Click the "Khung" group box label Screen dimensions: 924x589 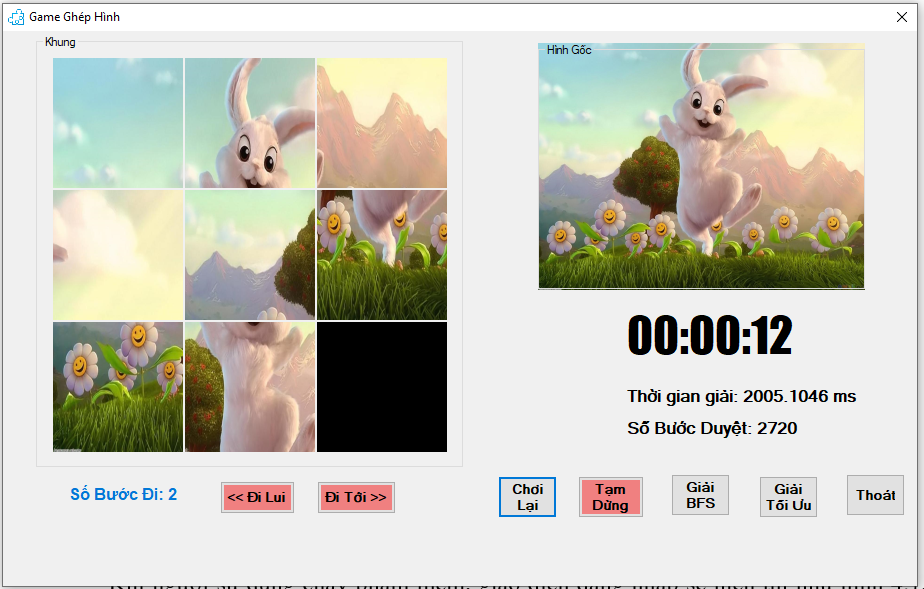[x=60, y=42]
